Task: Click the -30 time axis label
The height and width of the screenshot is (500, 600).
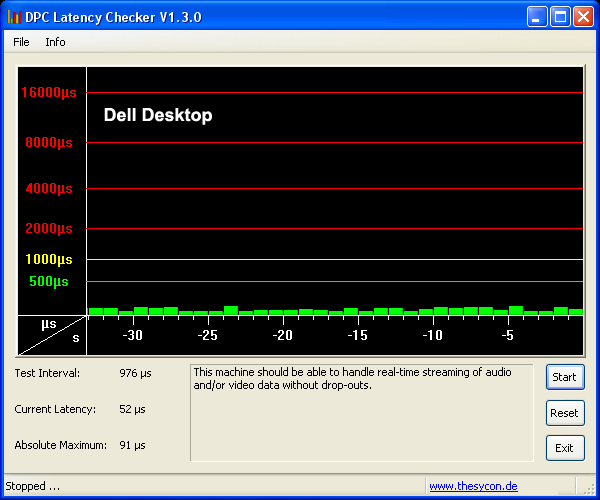Action: pos(133,336)
